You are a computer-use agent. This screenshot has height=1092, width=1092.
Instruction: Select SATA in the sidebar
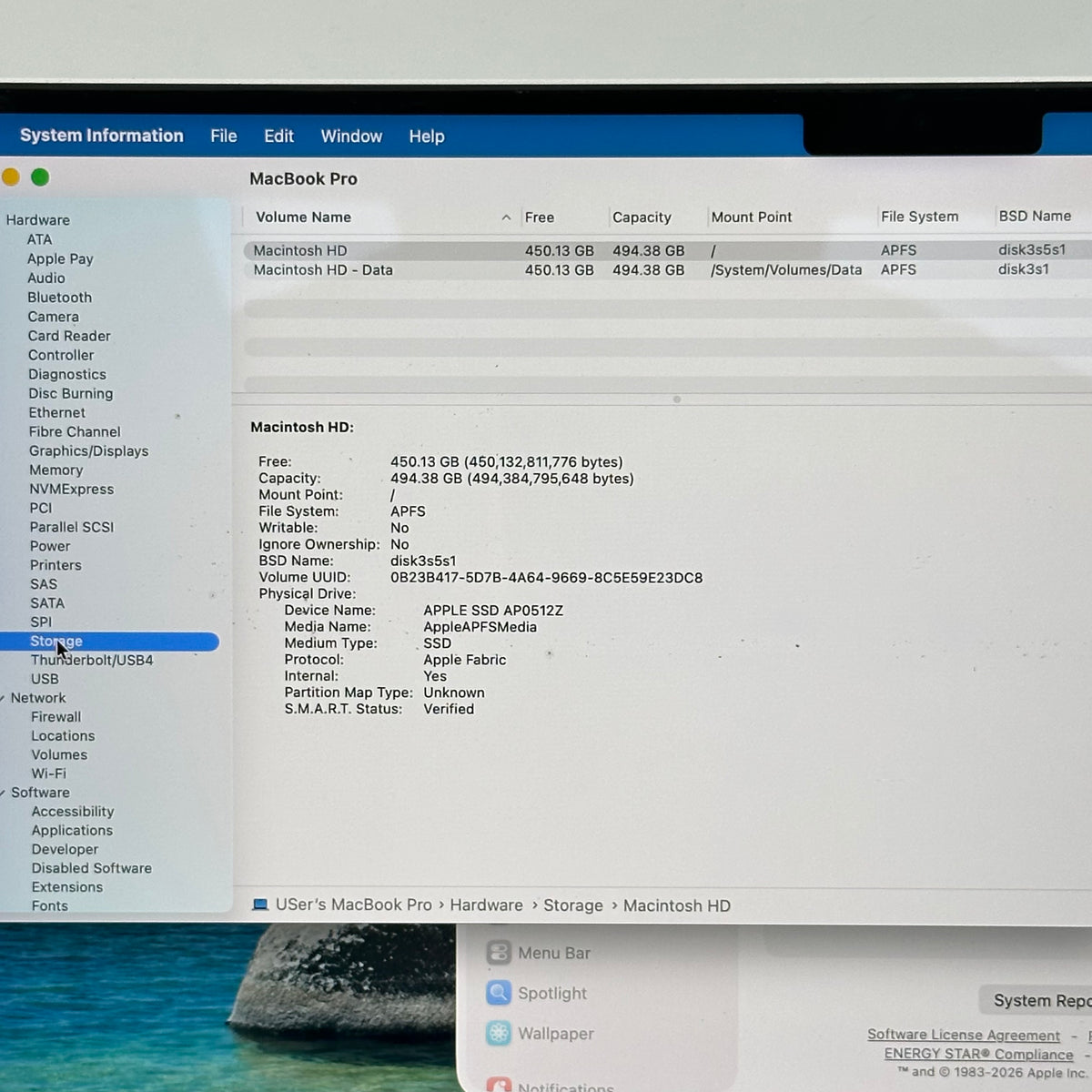click(x=47, y=603)
